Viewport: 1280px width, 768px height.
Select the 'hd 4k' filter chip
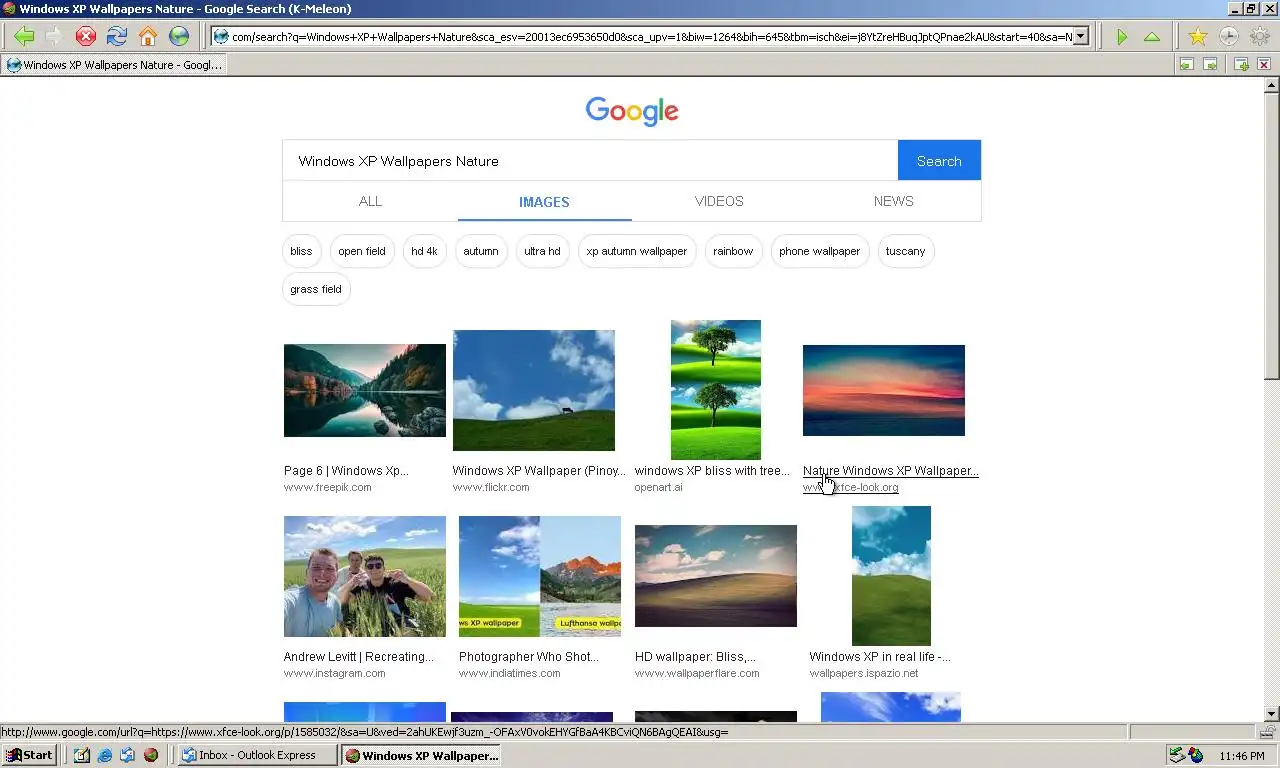tap(424, 251)
